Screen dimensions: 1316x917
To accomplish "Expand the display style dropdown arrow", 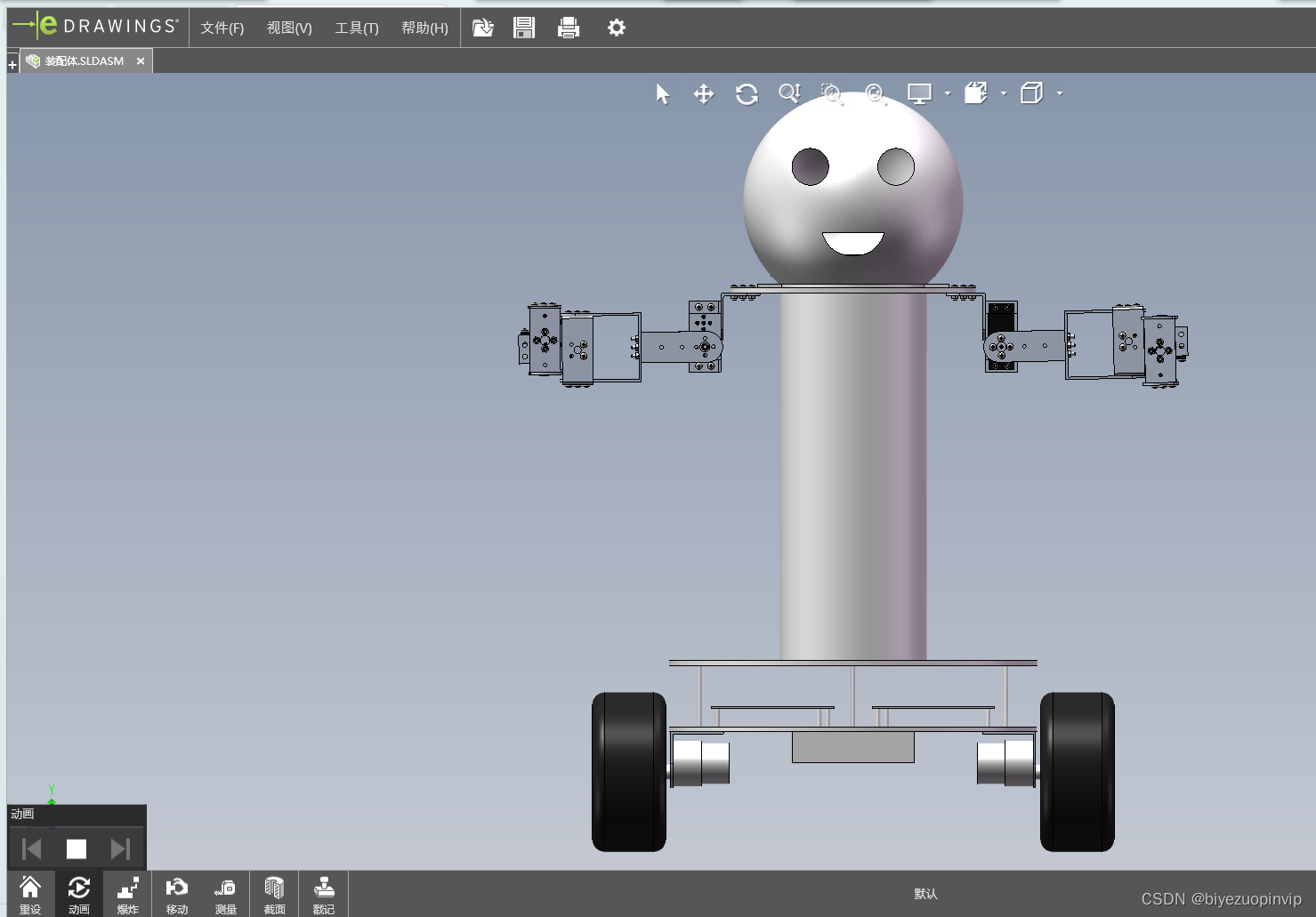I will click(948, 93).
